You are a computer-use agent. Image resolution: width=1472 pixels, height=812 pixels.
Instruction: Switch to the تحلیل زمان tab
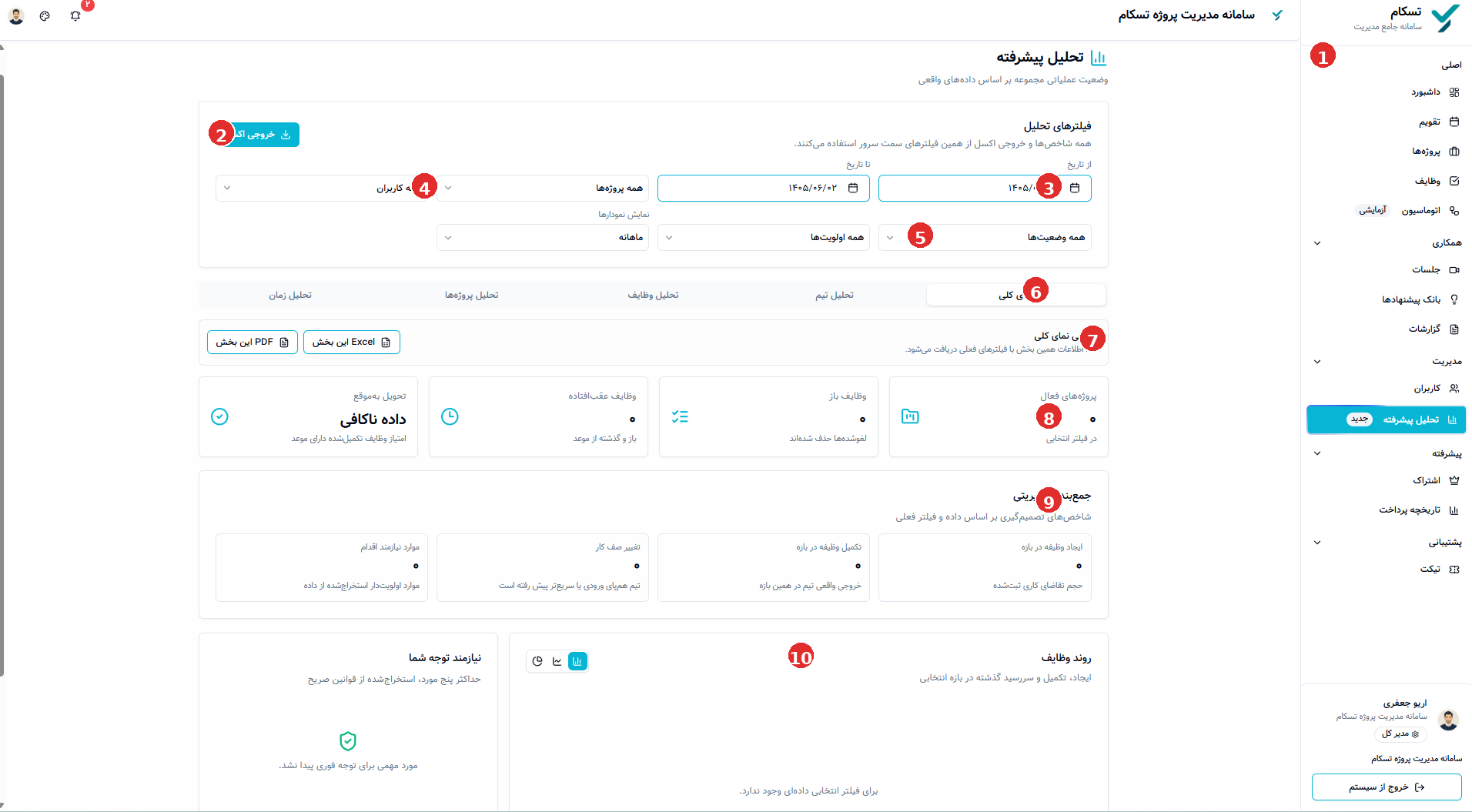pos(290,295)
